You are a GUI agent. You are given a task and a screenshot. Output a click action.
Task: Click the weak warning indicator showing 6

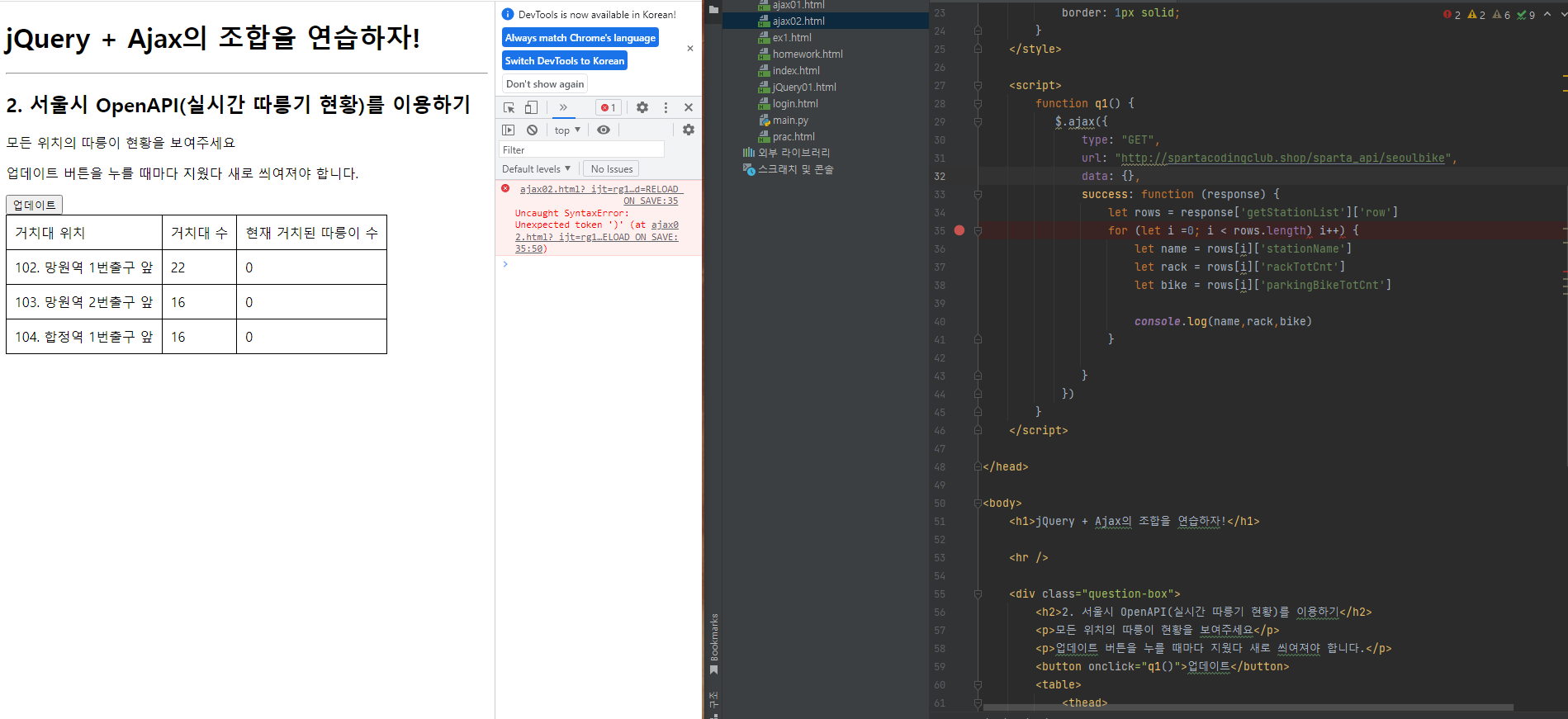point(1501,15)
